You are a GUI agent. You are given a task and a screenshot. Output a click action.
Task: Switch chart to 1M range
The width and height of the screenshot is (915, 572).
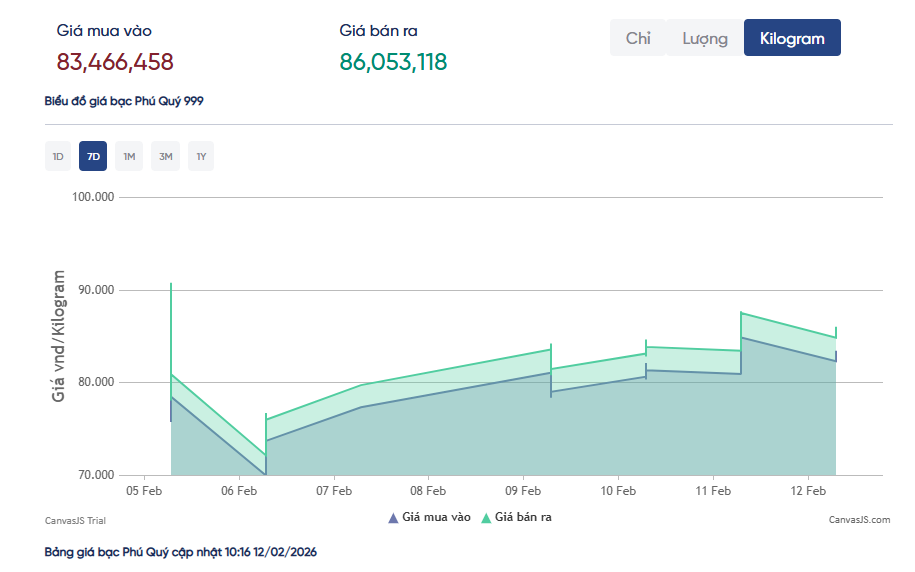click(129, 157)
